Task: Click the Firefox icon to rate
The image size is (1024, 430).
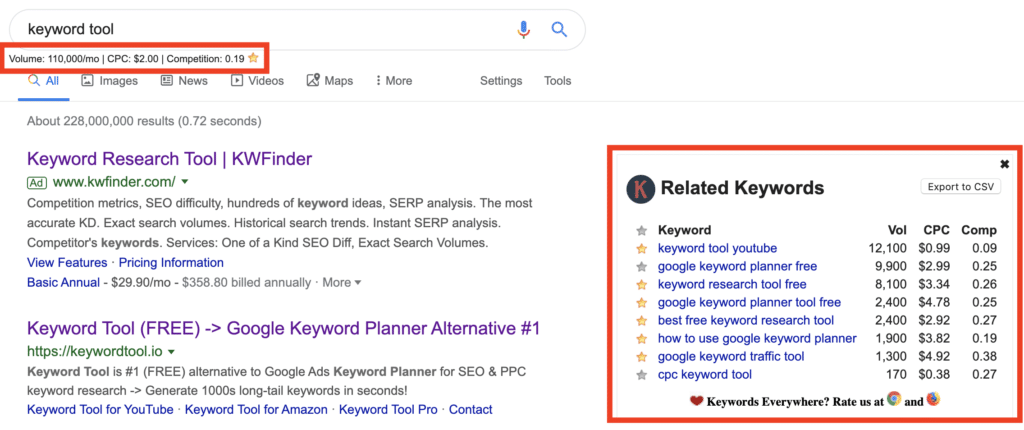Action: coord(933,399)
